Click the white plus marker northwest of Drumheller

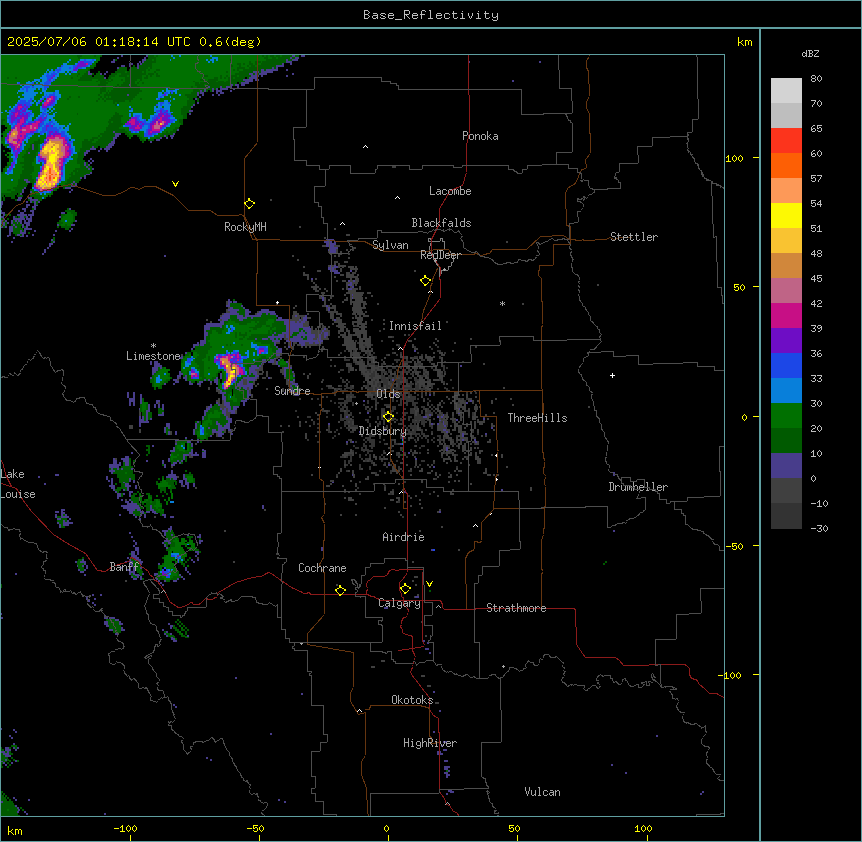click(x=612, y=375)
